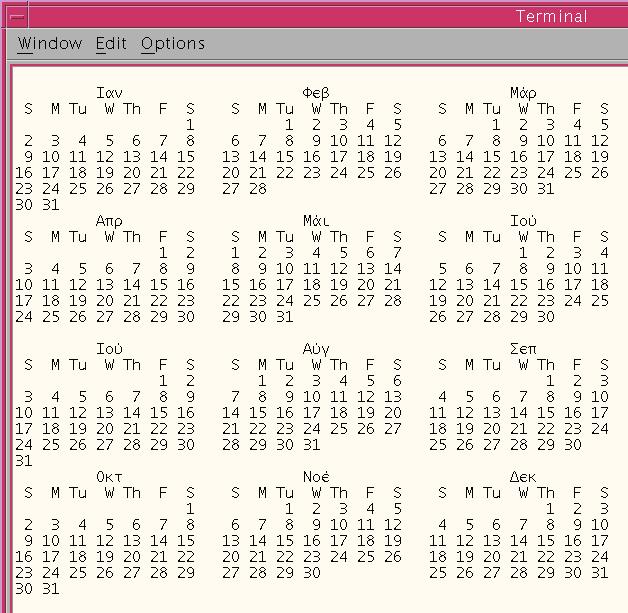
Task: Click the Th column header under Ιαν
Action: [x=132, y=109]
